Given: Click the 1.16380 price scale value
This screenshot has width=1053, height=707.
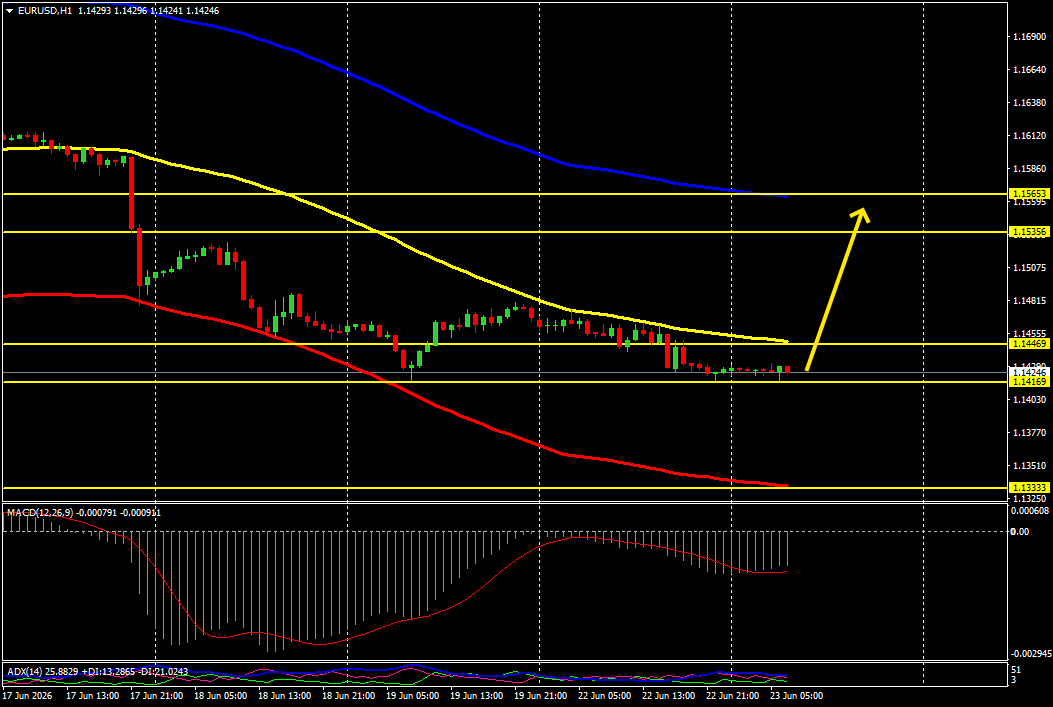Looking at the screenshot, I should [1029, 103].
